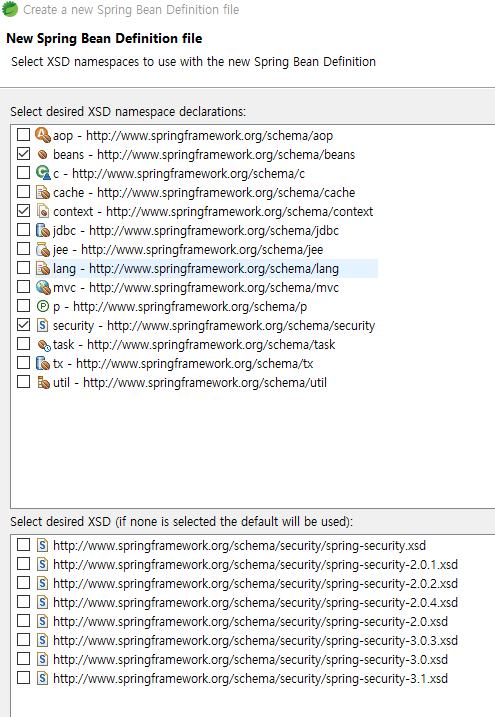The width and height of the screenshot is (495, 717).
Task: Click the aop namespace icon
Action: pos(43,135)
